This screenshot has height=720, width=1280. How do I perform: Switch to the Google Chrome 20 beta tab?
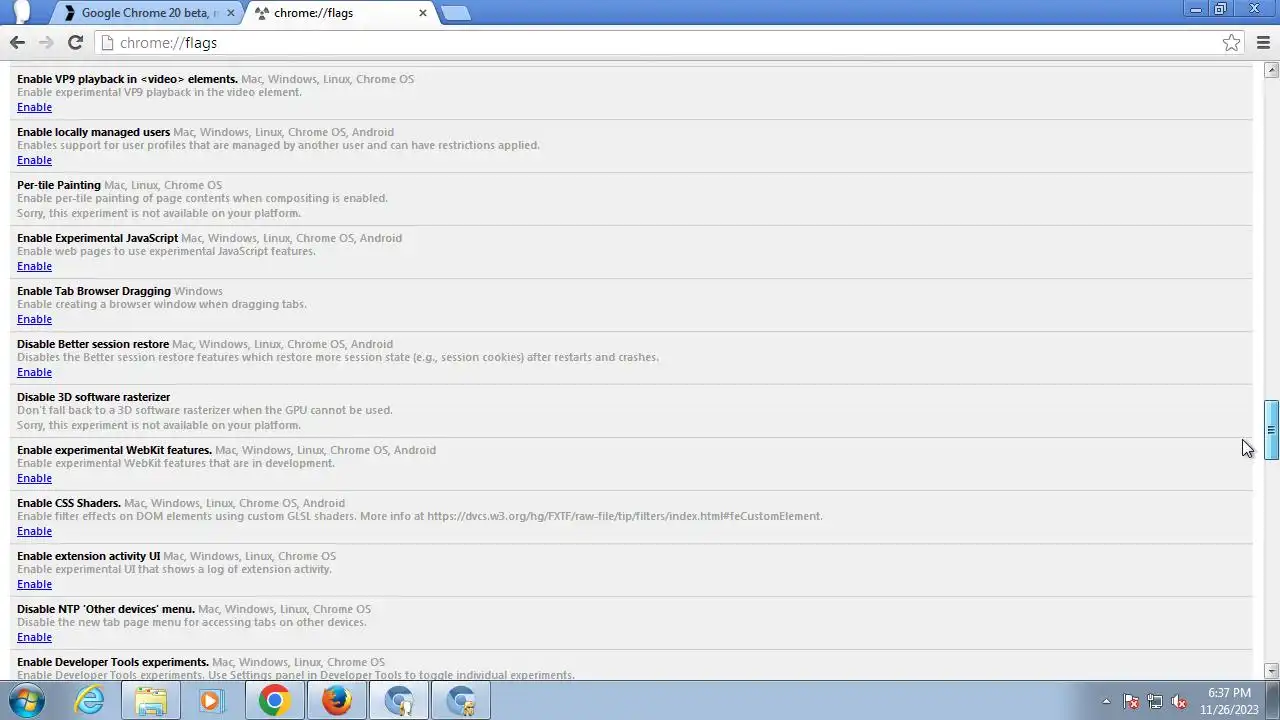pyautogui.click(x=147, y=13)
